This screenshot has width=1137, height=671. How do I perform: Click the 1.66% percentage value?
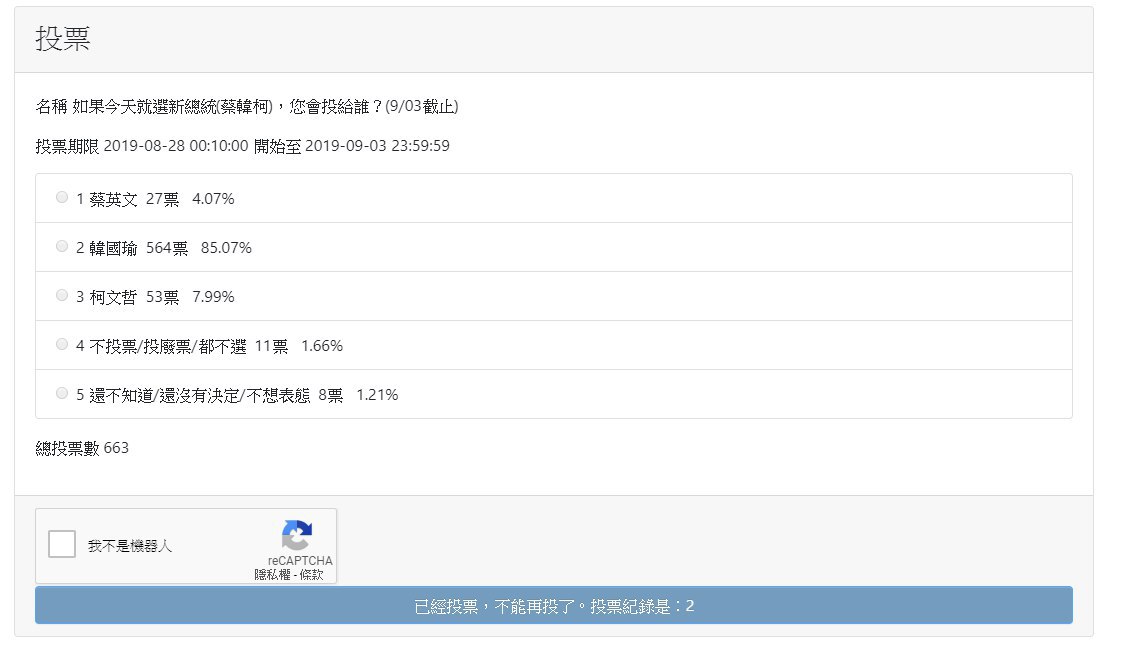click(321, 346)
